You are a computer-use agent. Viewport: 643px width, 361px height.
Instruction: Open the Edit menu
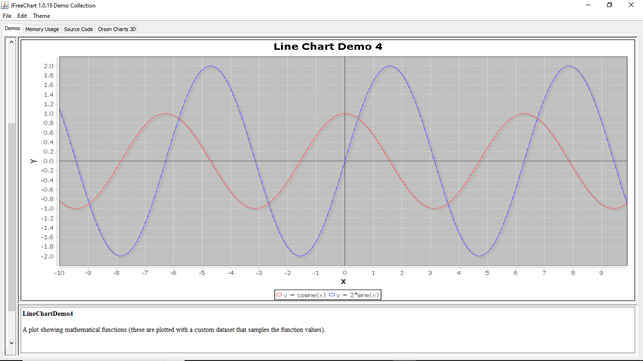22,16
